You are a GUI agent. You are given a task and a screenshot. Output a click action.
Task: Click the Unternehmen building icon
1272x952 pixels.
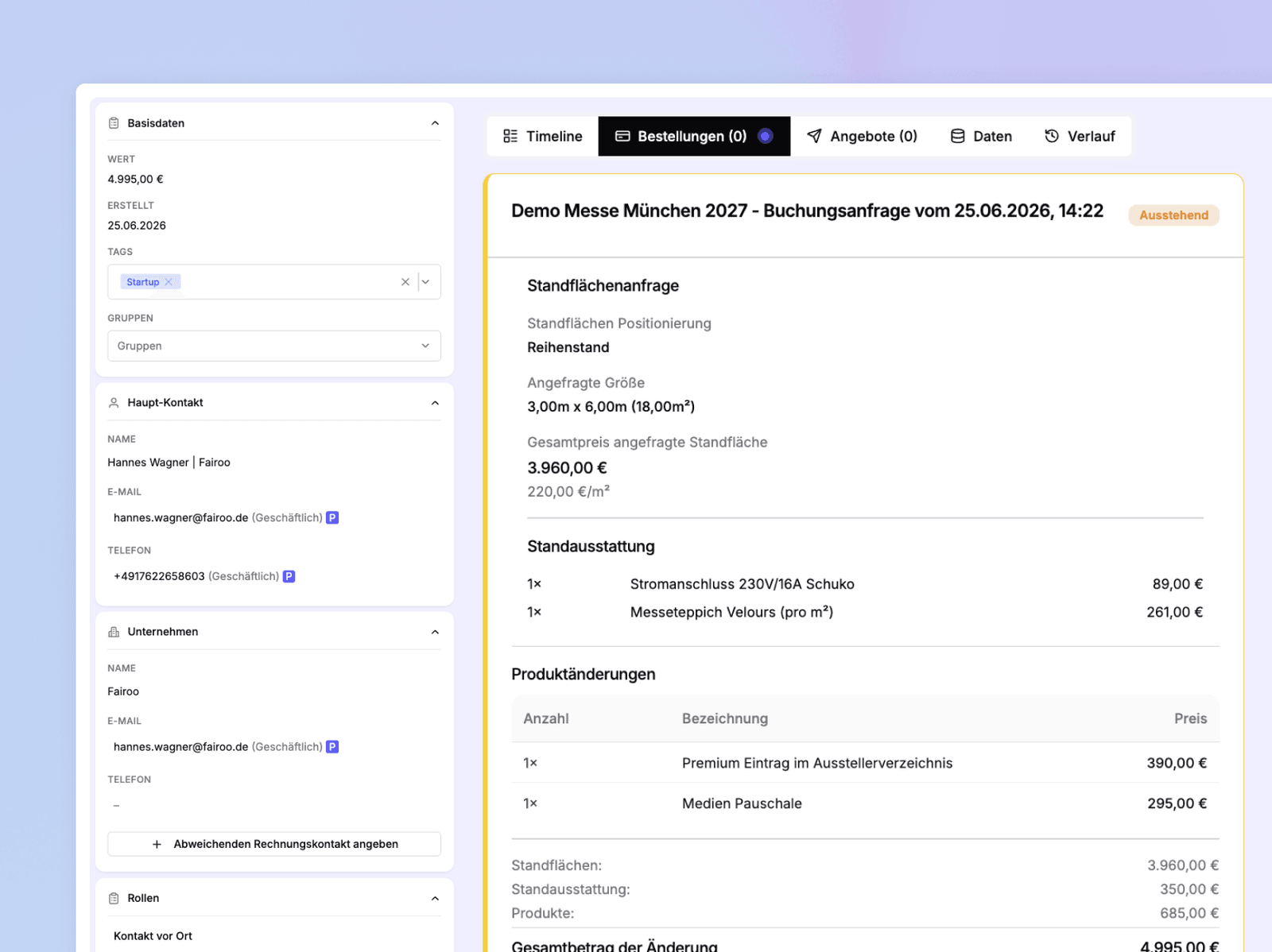(x=114, y=632)
